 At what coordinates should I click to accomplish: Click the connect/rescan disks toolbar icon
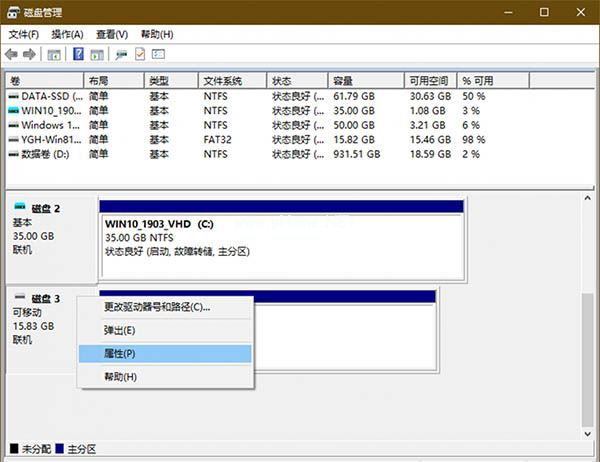(x=121, y=55)
